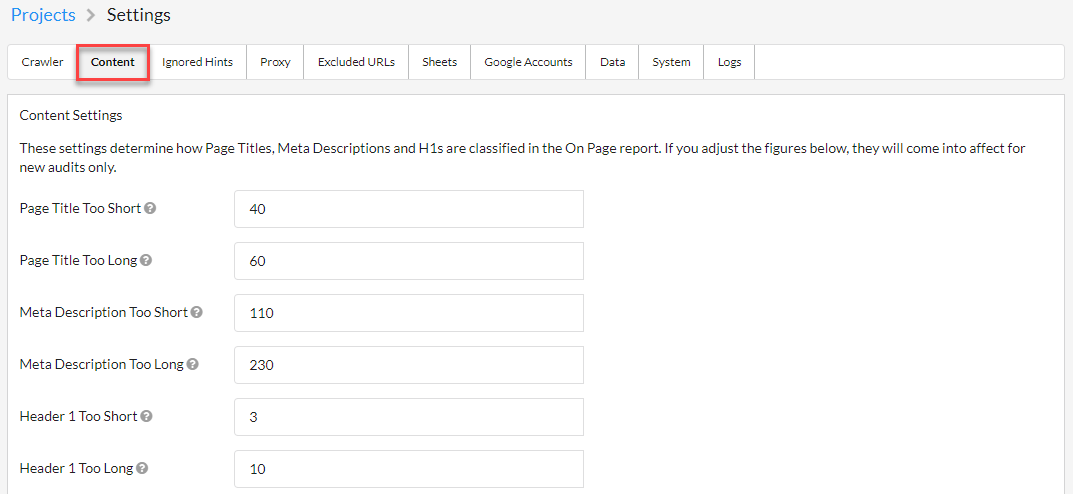Image resolution: width=1073 pixels, height=494 pixels.
Task: Open the System tab
Action: click(x=671, y=62)
